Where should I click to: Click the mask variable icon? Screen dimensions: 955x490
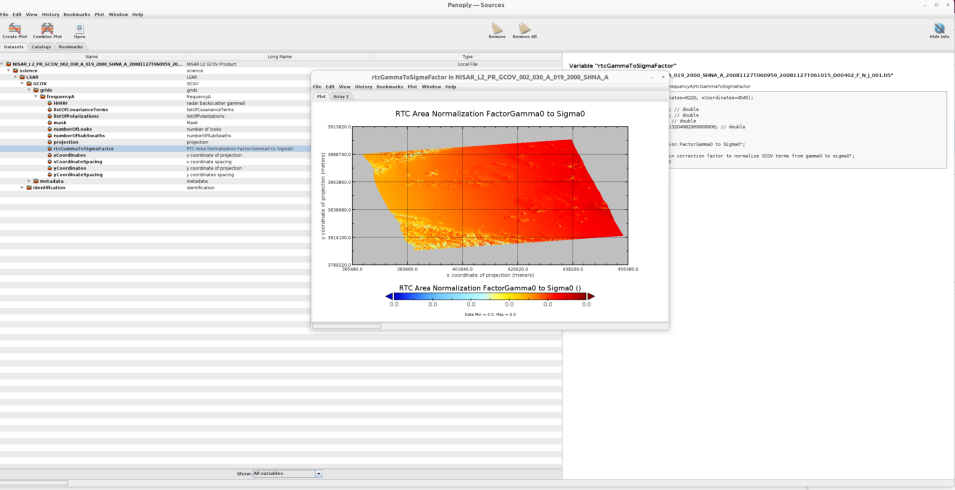50,123
